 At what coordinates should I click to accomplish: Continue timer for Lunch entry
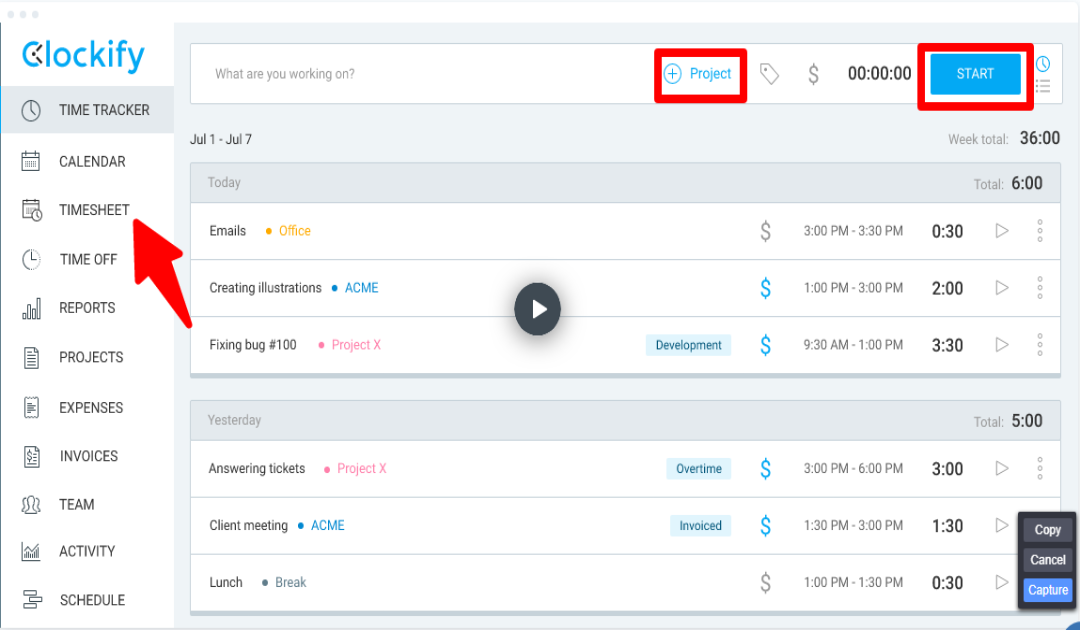point(1002,582)
